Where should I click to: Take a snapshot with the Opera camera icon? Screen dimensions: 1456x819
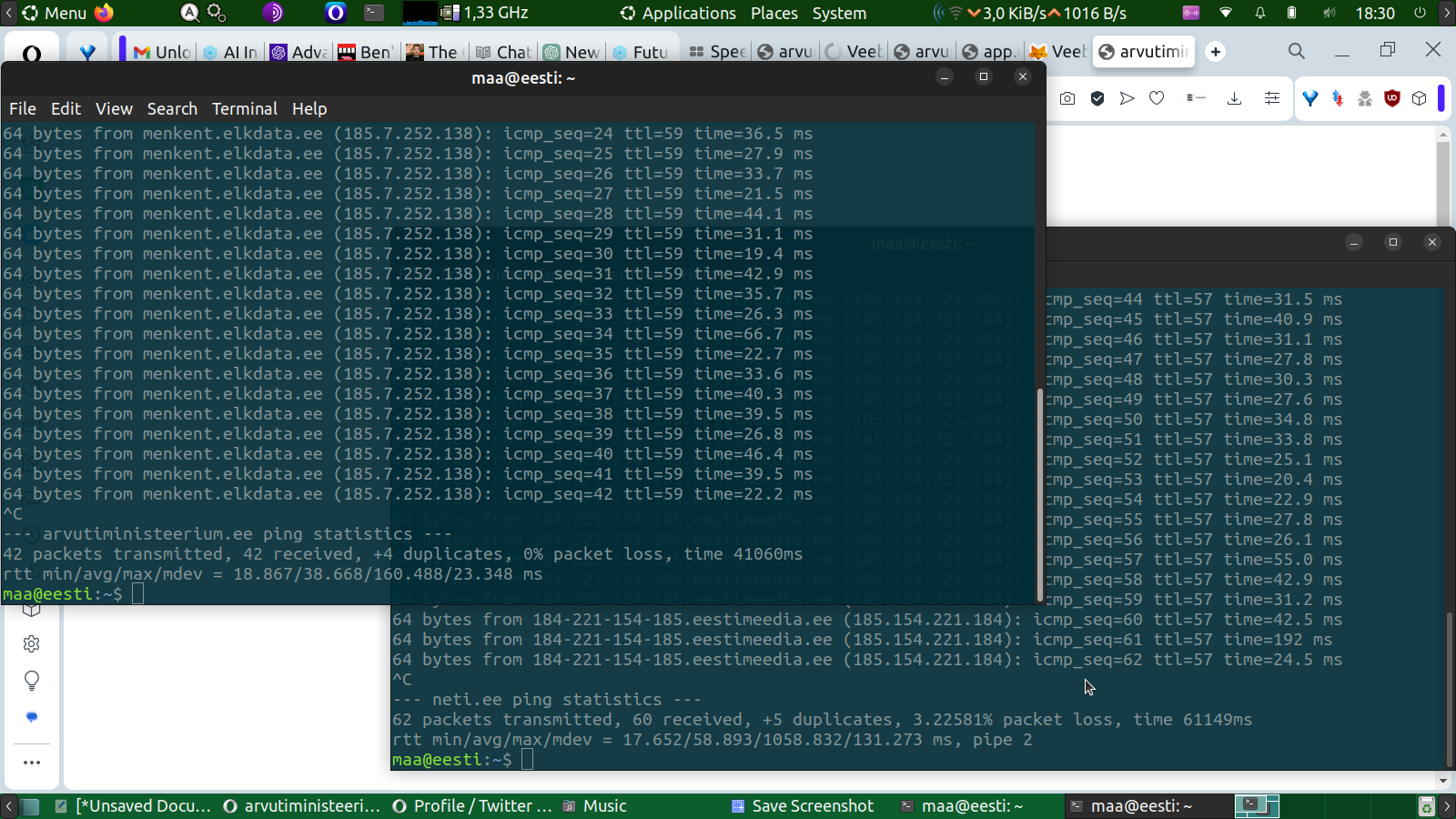pos(1067,98)
